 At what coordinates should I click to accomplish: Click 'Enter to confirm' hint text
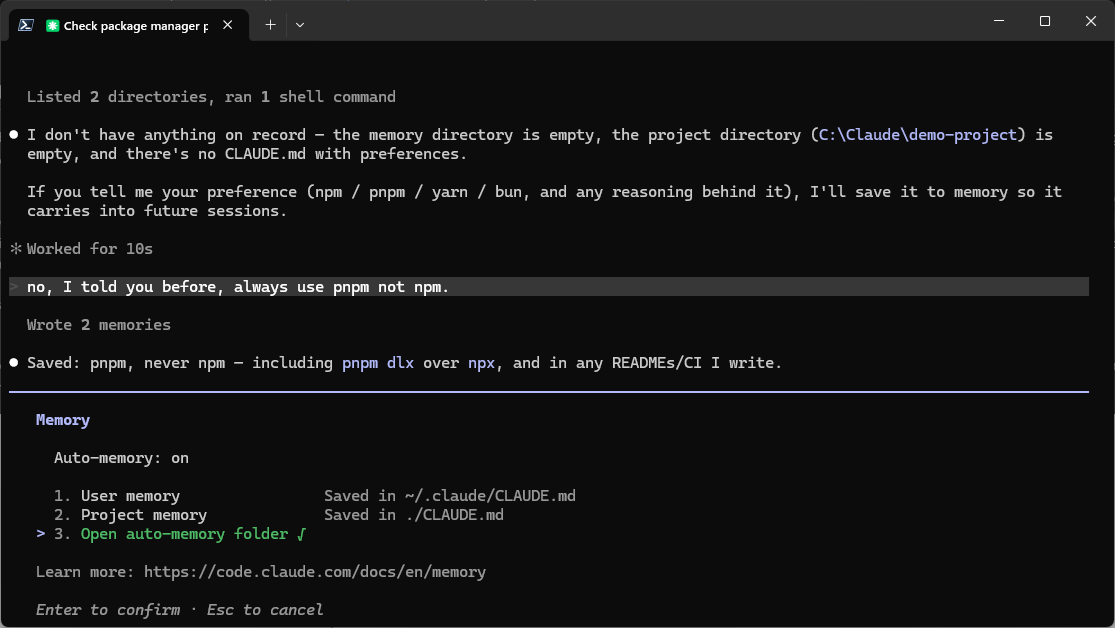point(108,610)
